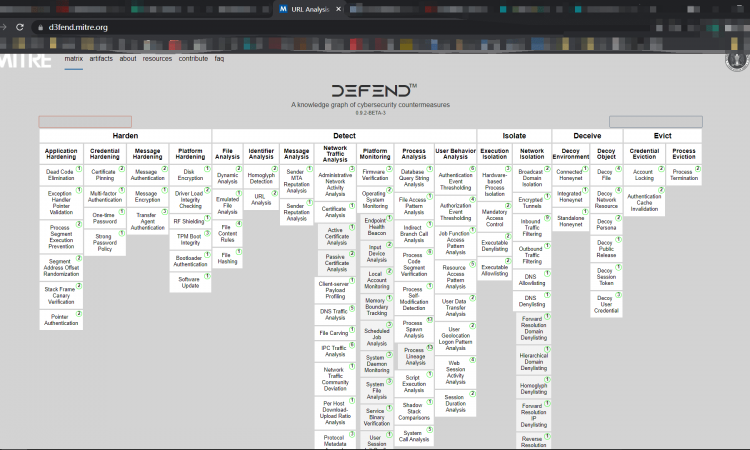The width and height of the screenshot is (750, 450).
Task: Open RF Shielding technique
Action: [190, 221]
